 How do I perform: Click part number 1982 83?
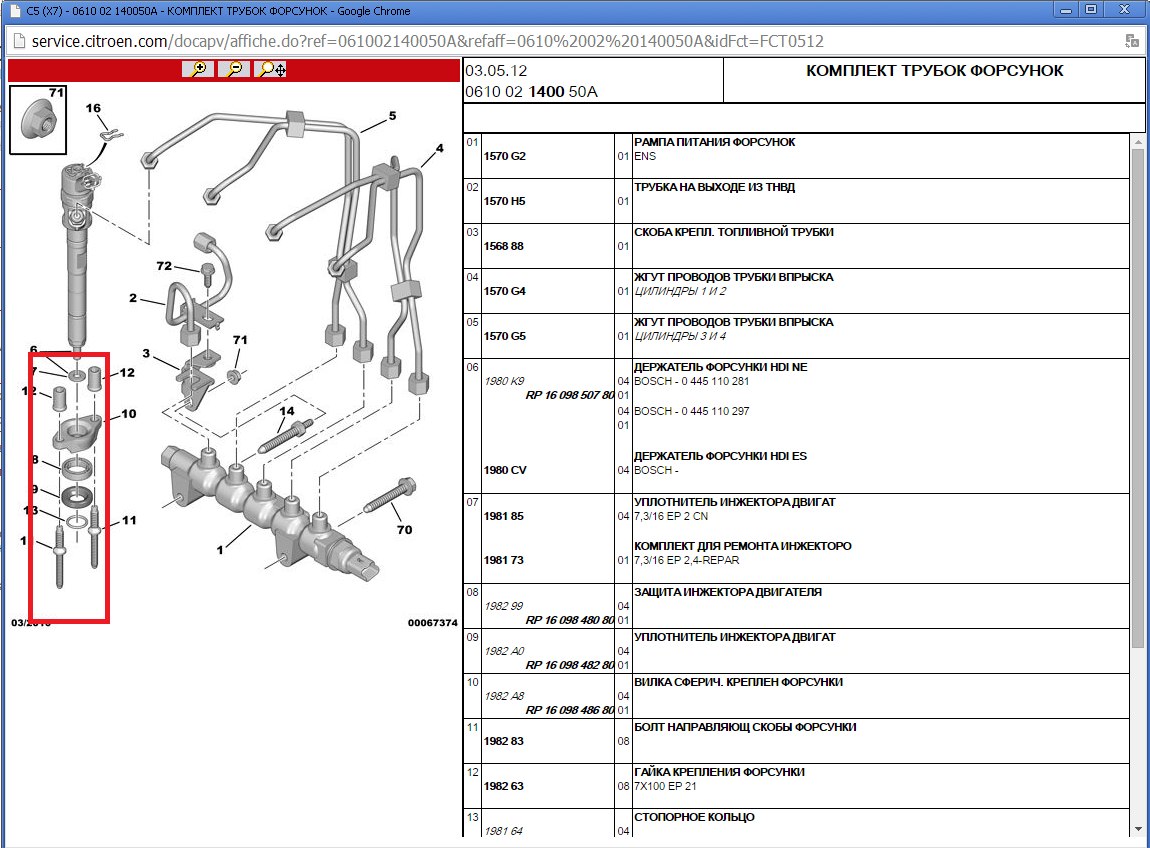click(x=502, y=742)
